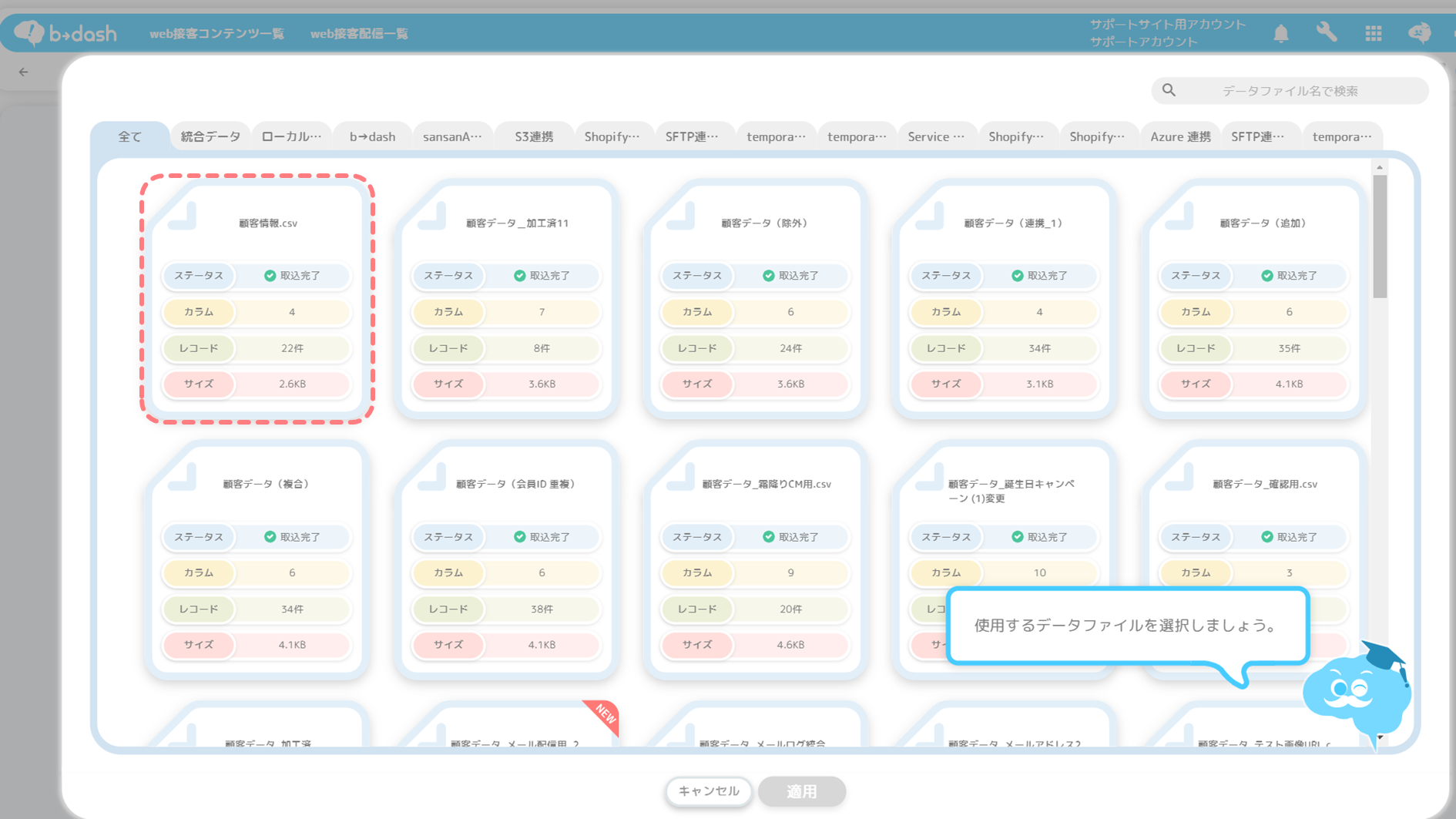Click the b→dash logo in the header
The image size is (1456, 819).
pyautogui.click(x=66, y=33)
